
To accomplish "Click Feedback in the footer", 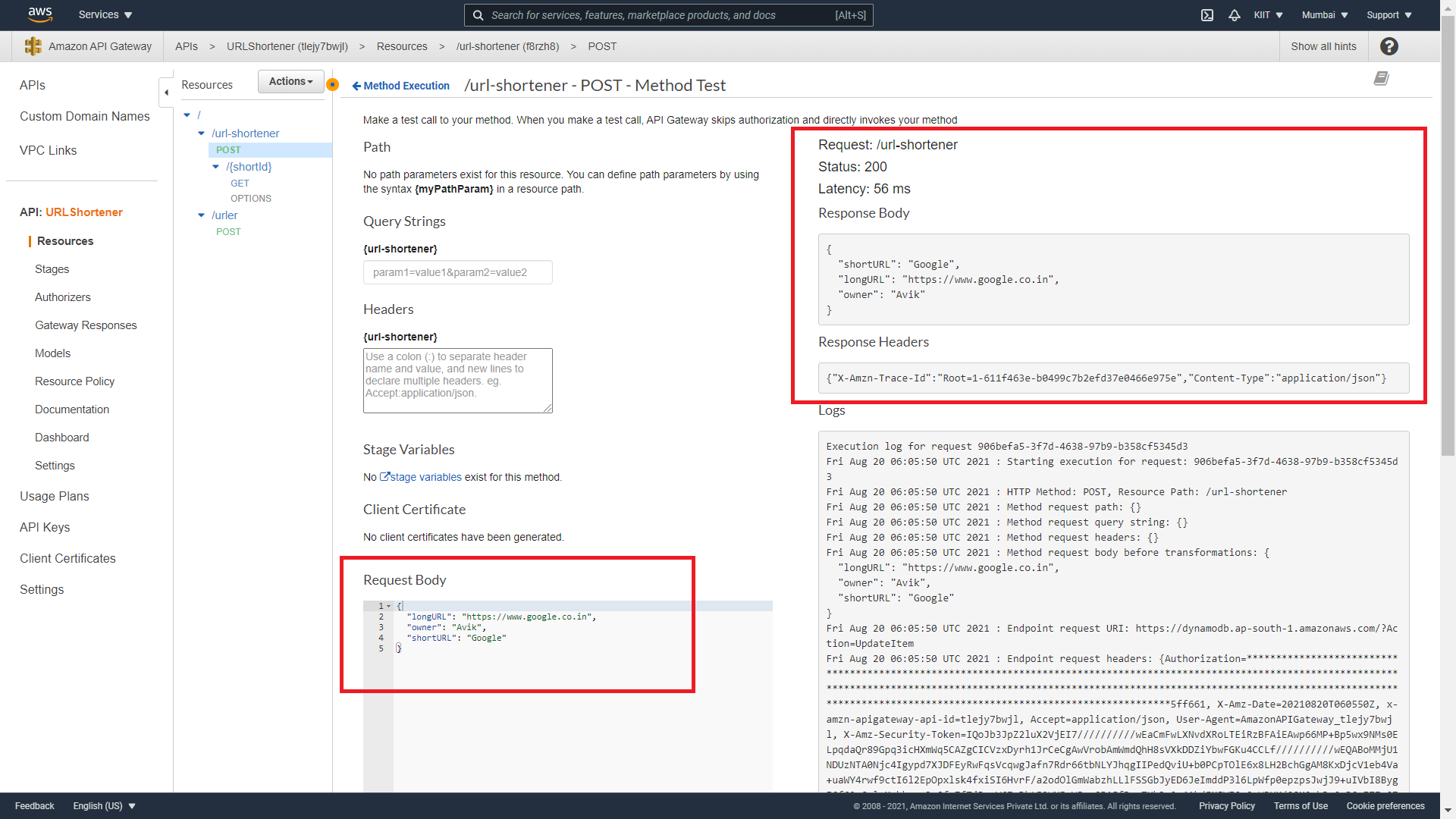I will click(x=35, y=806).
